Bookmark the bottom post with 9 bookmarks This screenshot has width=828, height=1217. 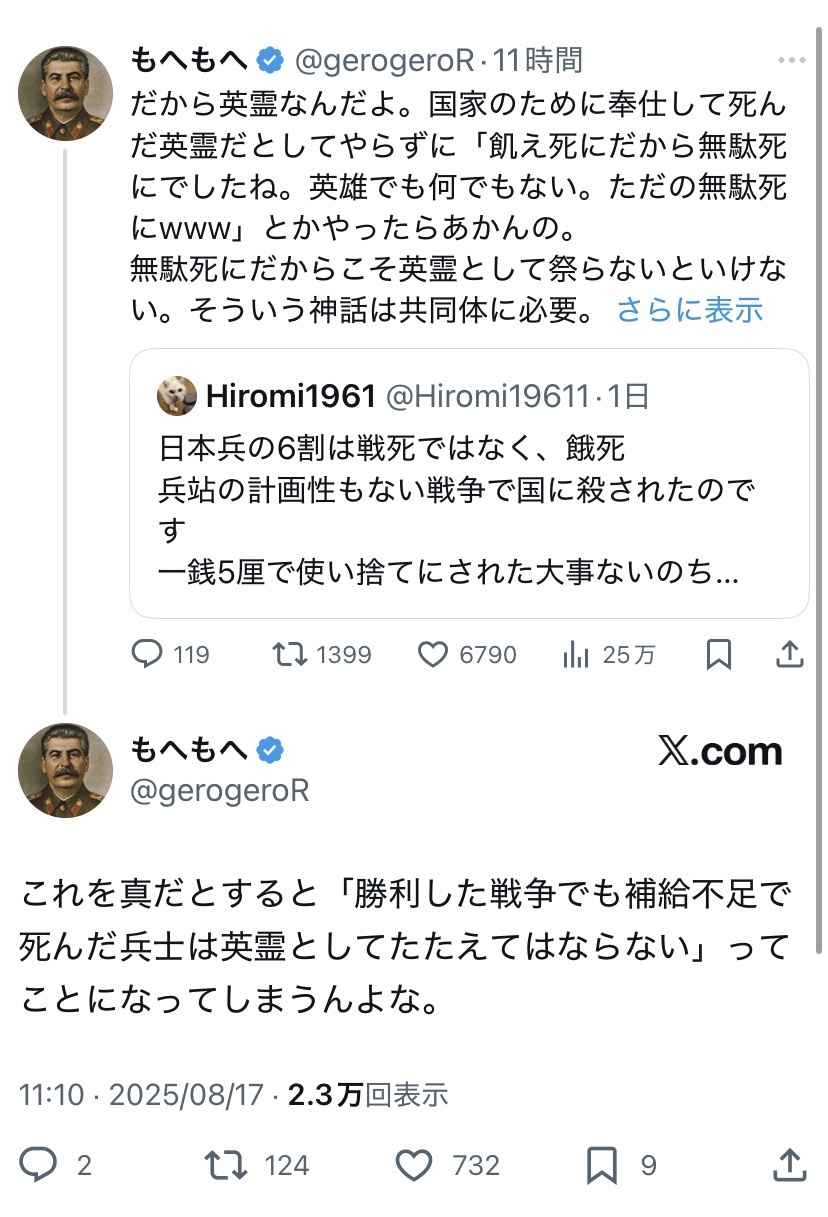602,1165
